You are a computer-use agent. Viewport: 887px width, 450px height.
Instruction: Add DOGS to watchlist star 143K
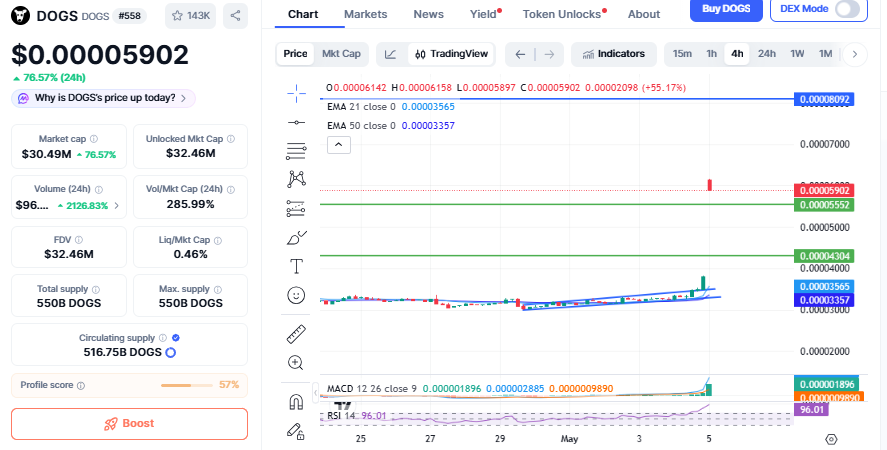click(190, 16)
